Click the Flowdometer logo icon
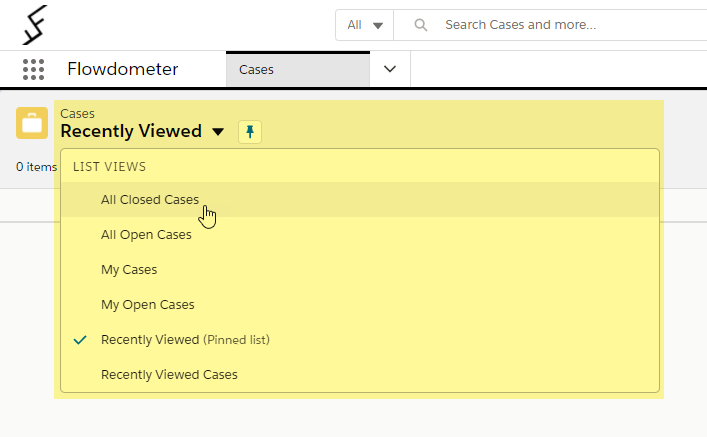The height and width of the screenshot is (437, 707). click(34, 25)
